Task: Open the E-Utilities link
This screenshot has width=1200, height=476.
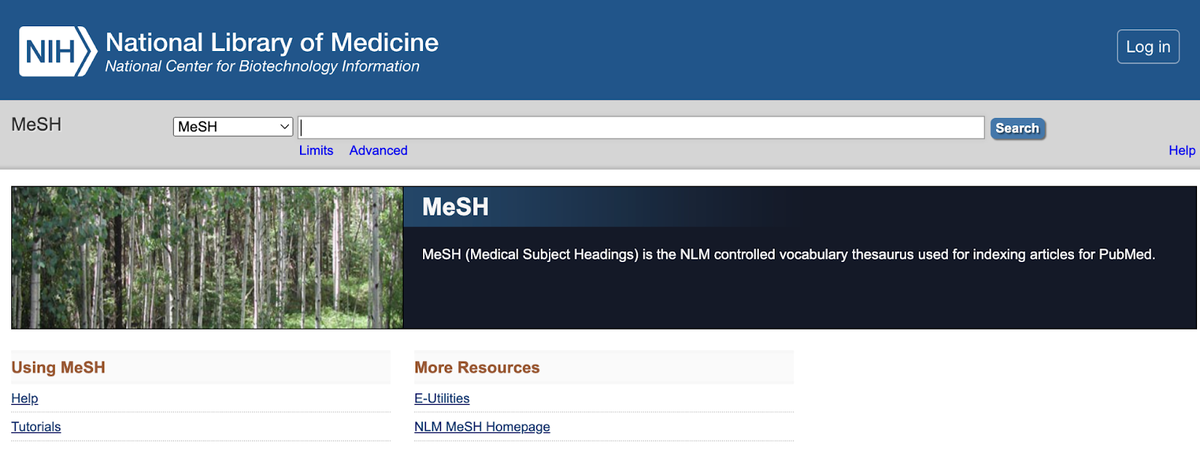Action: [x=442, y=399]
